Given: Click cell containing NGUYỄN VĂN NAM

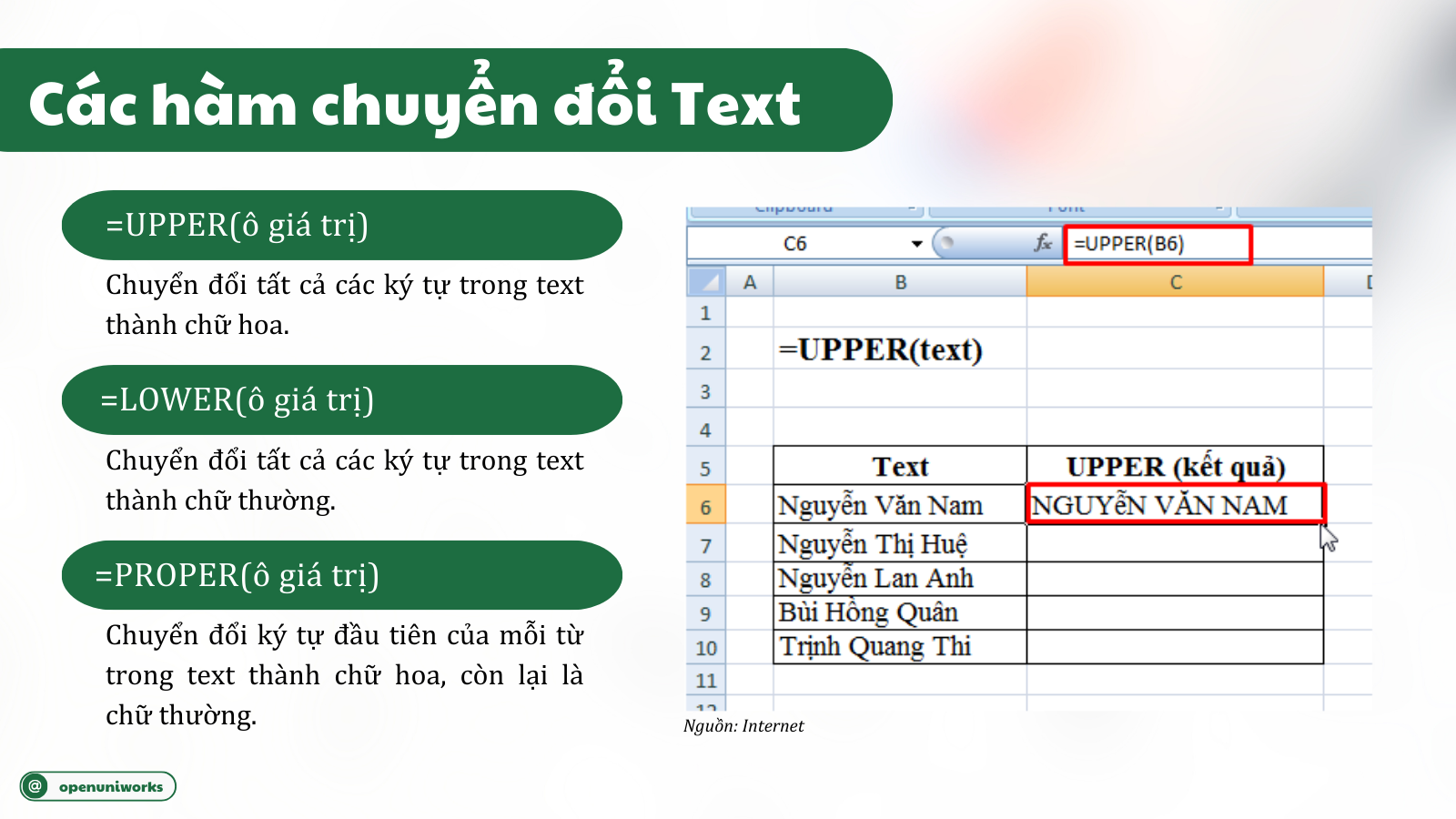Looking at the screenshot, I should (x=1175, y=505).
